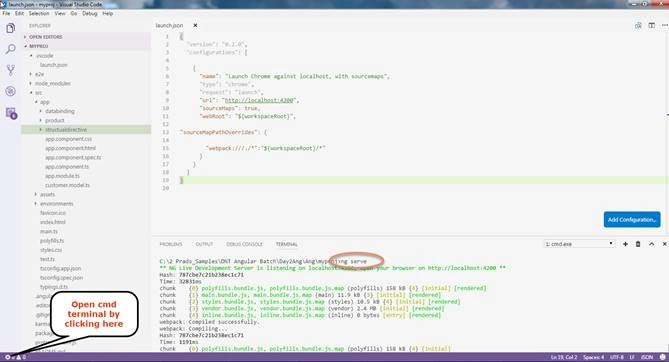This screenshot has height=362, width=669.
Task: Open app.module.ts file
Action: 62,176
